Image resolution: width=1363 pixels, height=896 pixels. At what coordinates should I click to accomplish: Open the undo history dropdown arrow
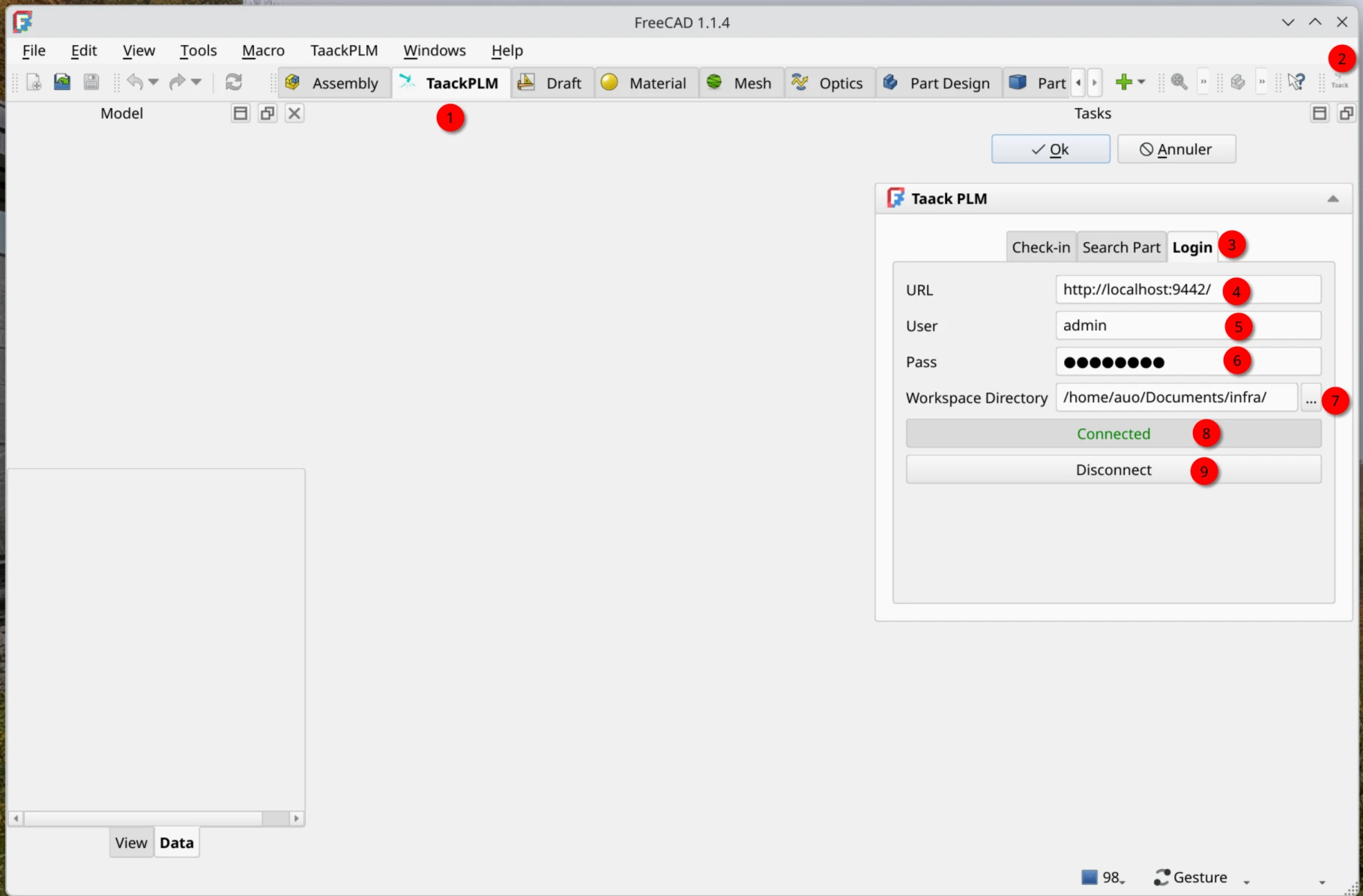pyautogui.click(x=154, y=82)
